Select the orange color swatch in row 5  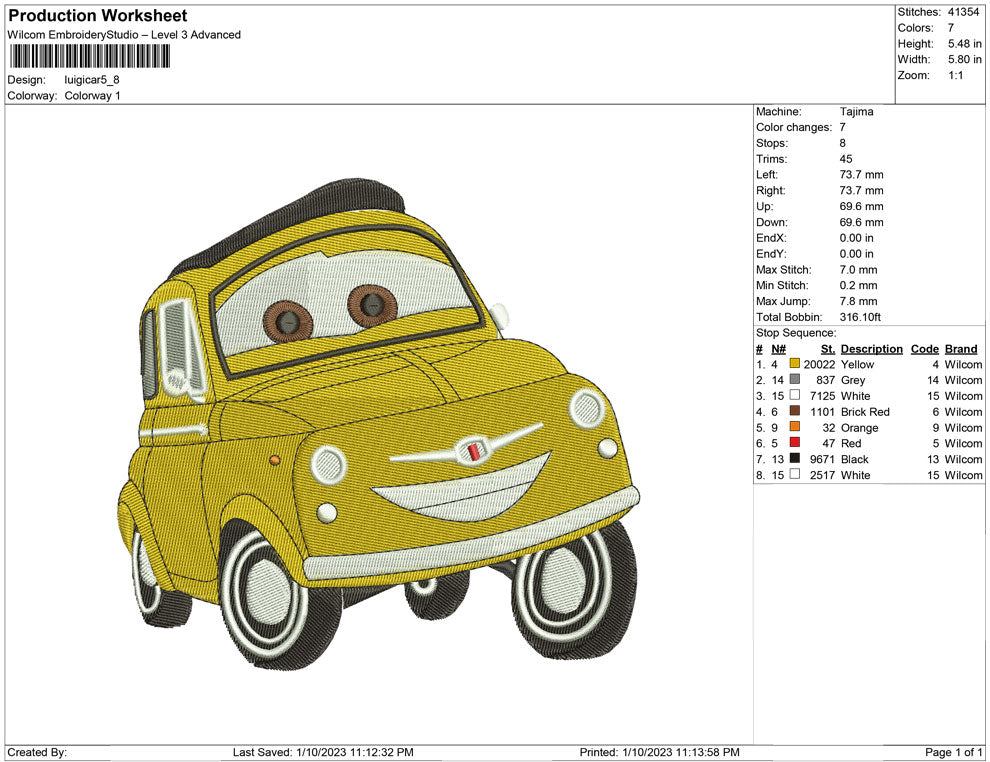tap(795, 428)
